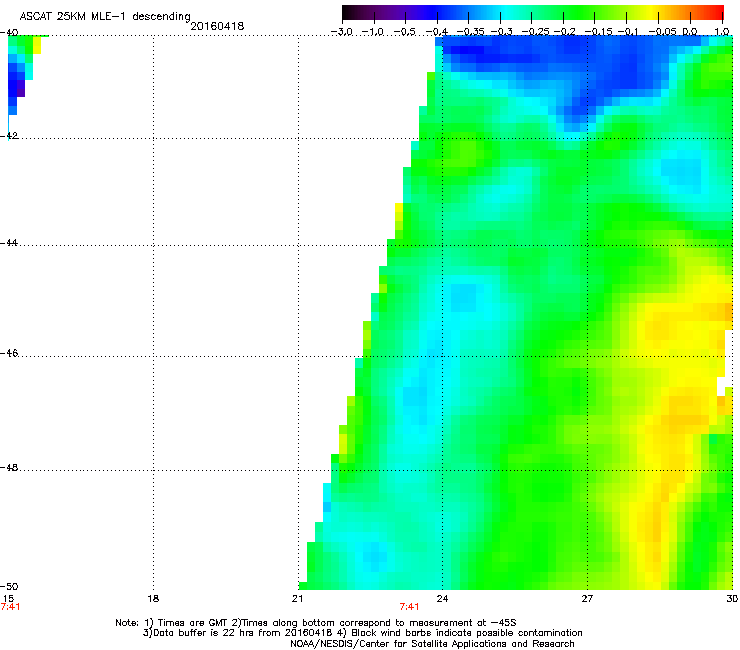The image size is (740, 650).
Task: Click latitude label -42
Action: [9, 135]
